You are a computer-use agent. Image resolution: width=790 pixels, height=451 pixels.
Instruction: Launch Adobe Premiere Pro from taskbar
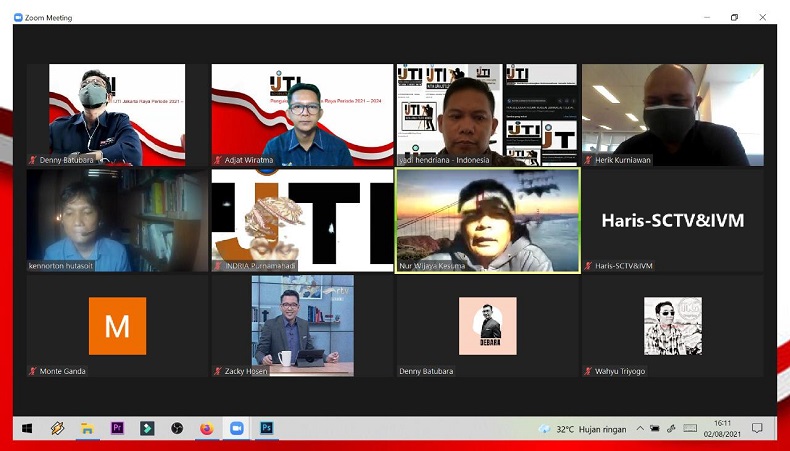(117, 428)
